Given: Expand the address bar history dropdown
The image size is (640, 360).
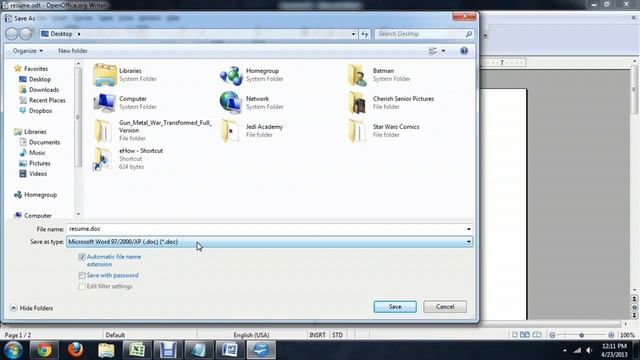Looking at the screenshot, I should point(353,34).
